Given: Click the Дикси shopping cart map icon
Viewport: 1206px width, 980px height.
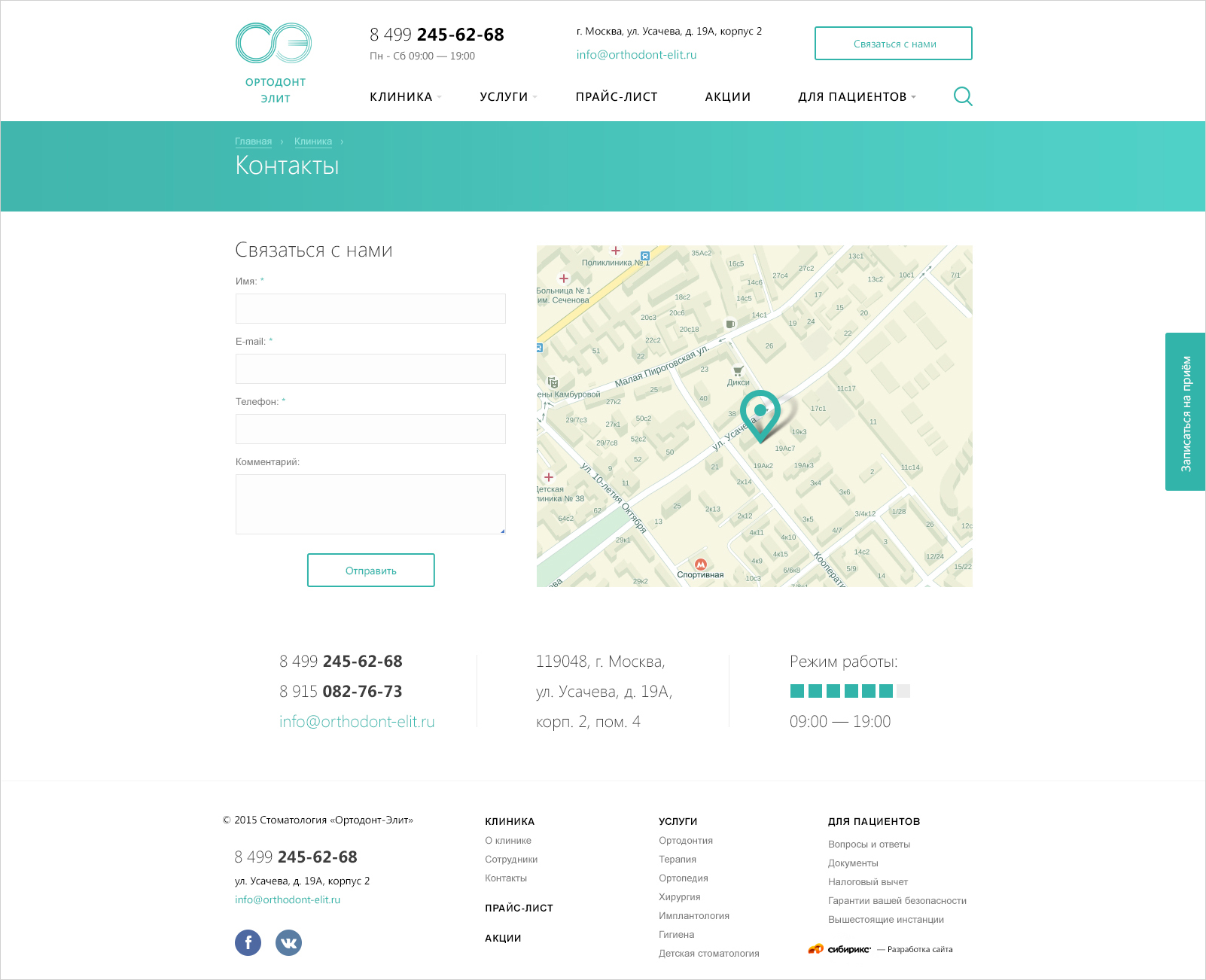Looking at the screenshot, I should [738, 371].
